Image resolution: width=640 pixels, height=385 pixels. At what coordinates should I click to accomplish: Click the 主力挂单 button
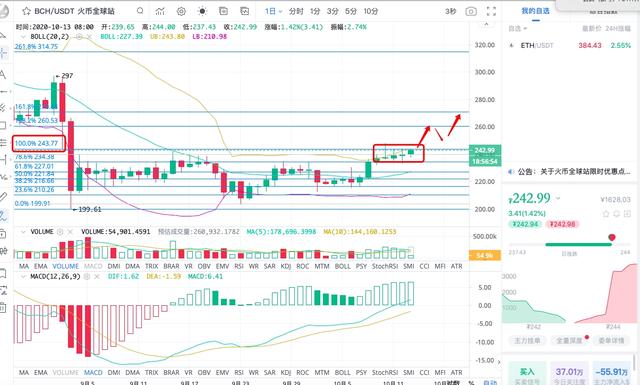click(527, 340)
